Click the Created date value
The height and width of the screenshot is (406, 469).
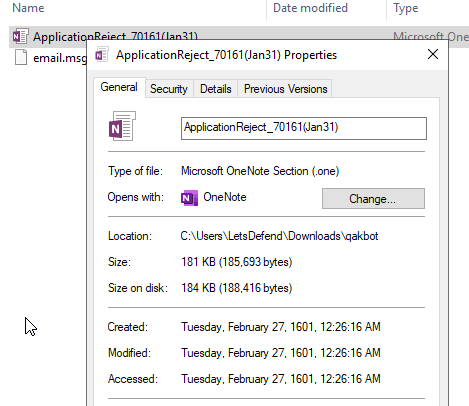point(281,327)
